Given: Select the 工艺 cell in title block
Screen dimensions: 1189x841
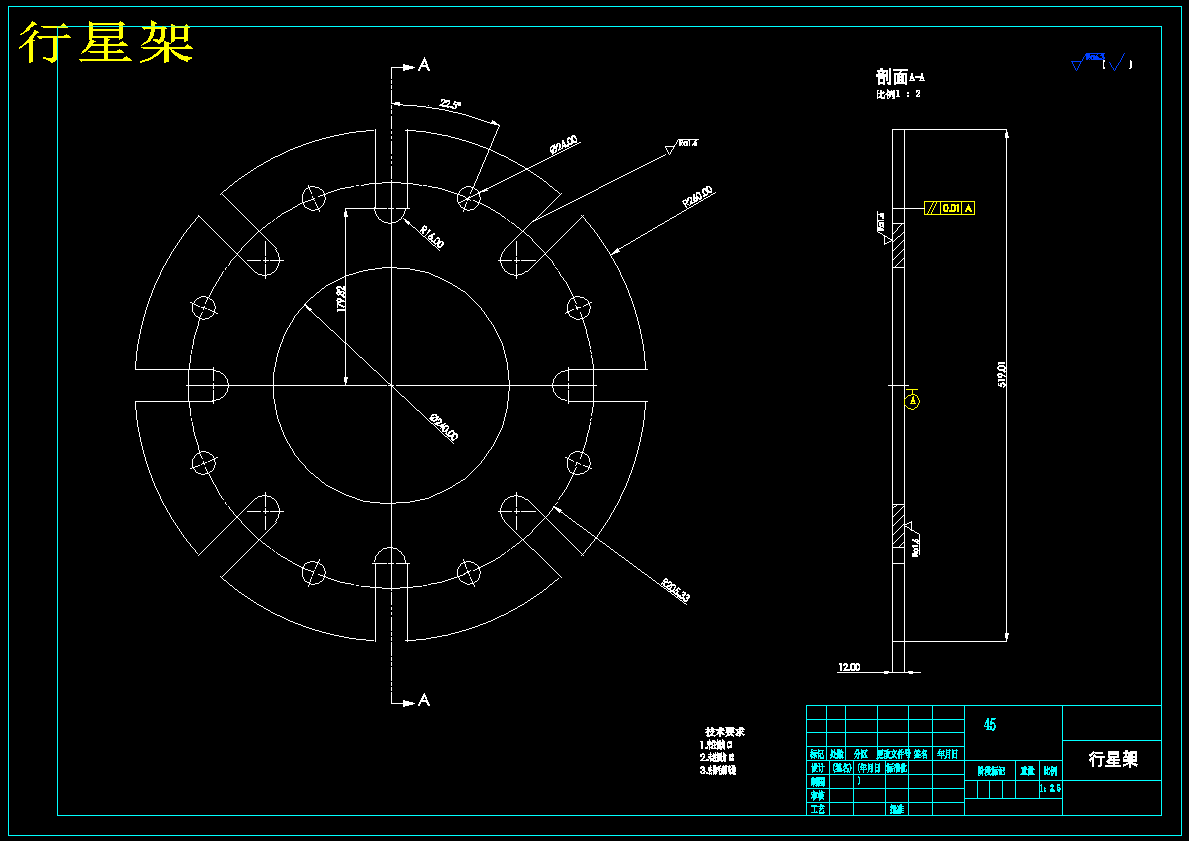Looking at the screenshot, I should [x=817, y=809].
